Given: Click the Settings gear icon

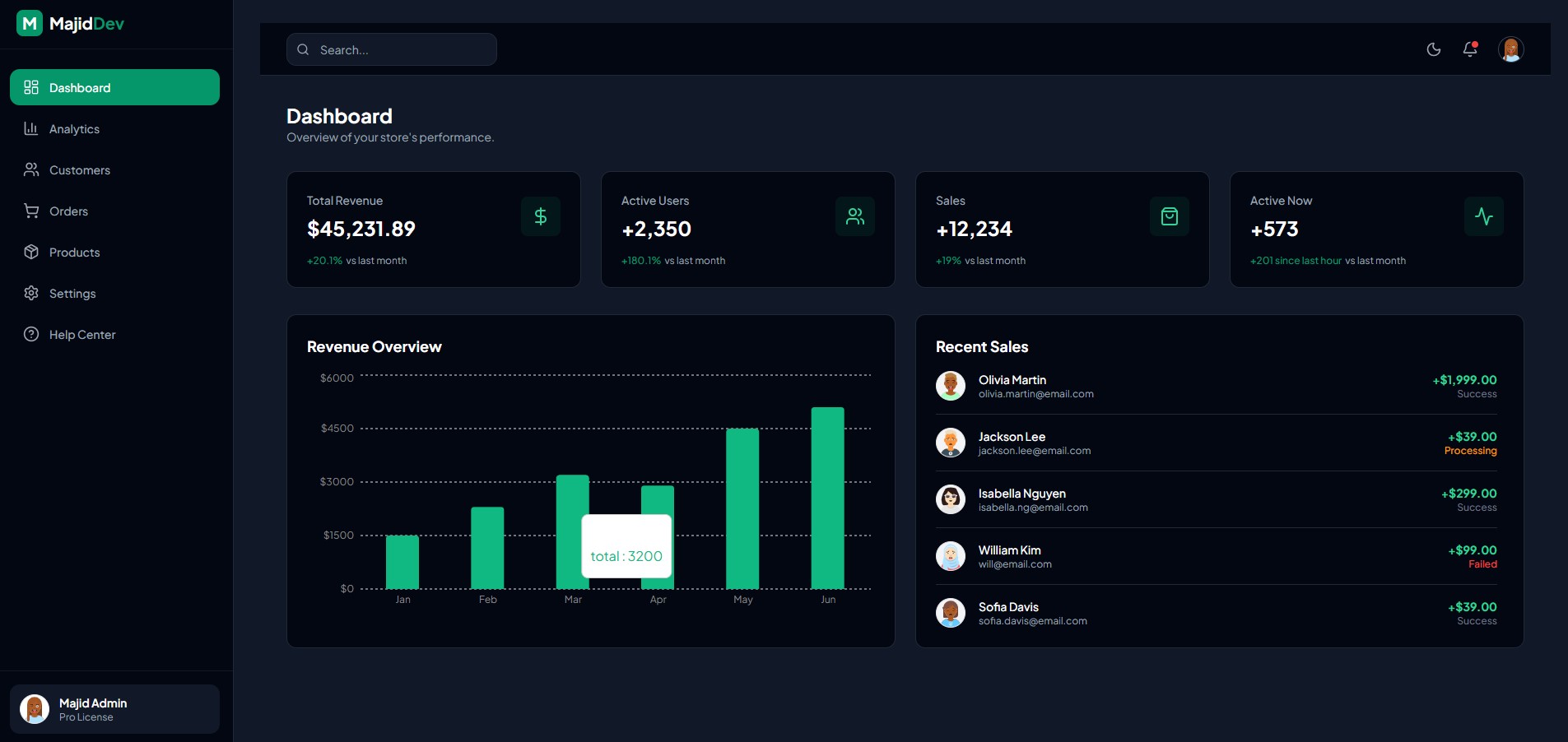Looking at the screenshot, I should tap(30, 294).
